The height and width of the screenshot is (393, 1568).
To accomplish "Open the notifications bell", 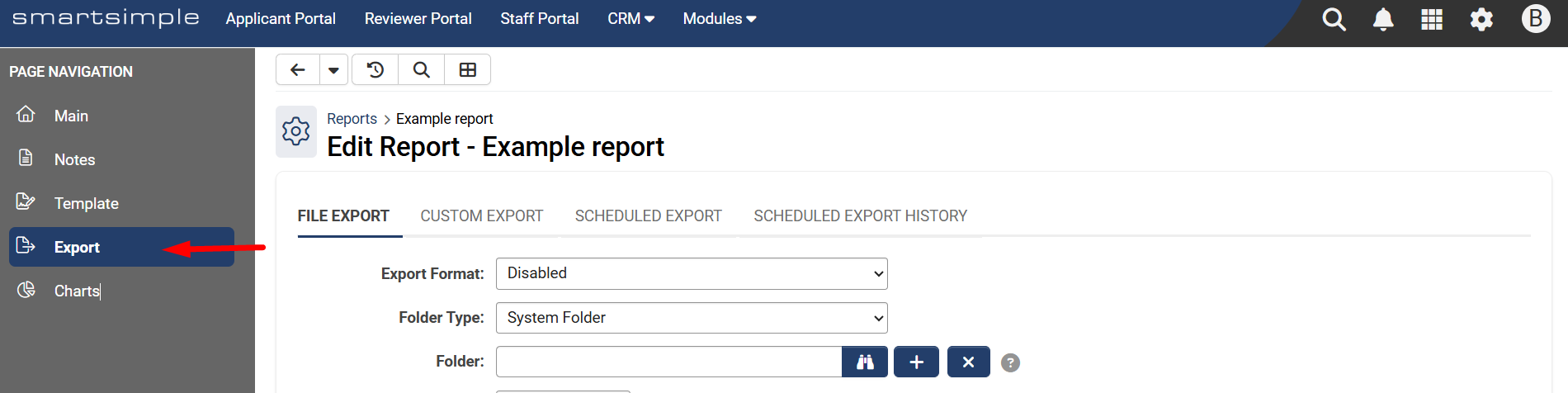I will tap(1383, 19).
